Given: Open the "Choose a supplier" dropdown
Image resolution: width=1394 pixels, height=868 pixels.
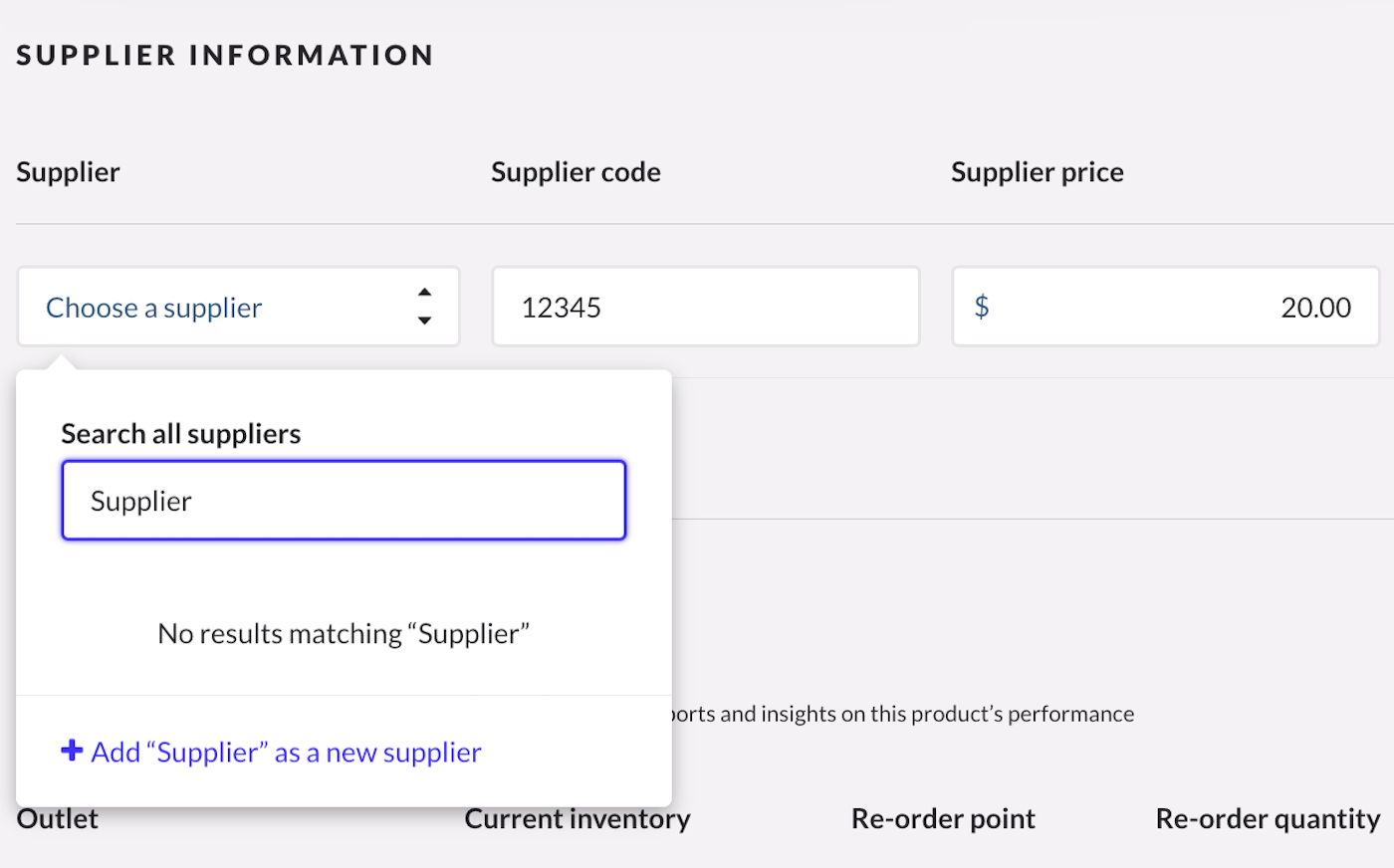Looking at the screenshot, I should 154,308.
